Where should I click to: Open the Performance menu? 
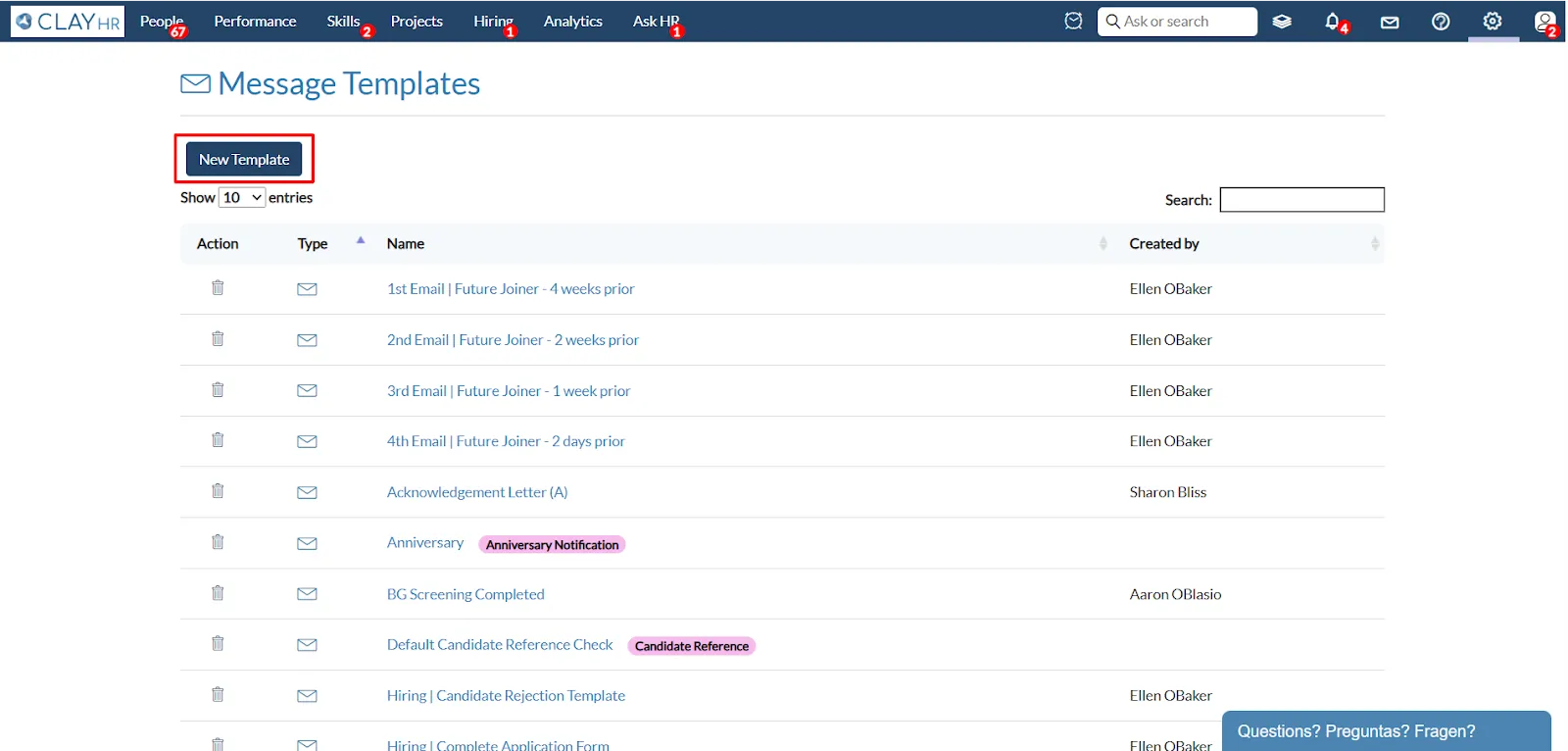pyautogui.click(x=255, y=22)
